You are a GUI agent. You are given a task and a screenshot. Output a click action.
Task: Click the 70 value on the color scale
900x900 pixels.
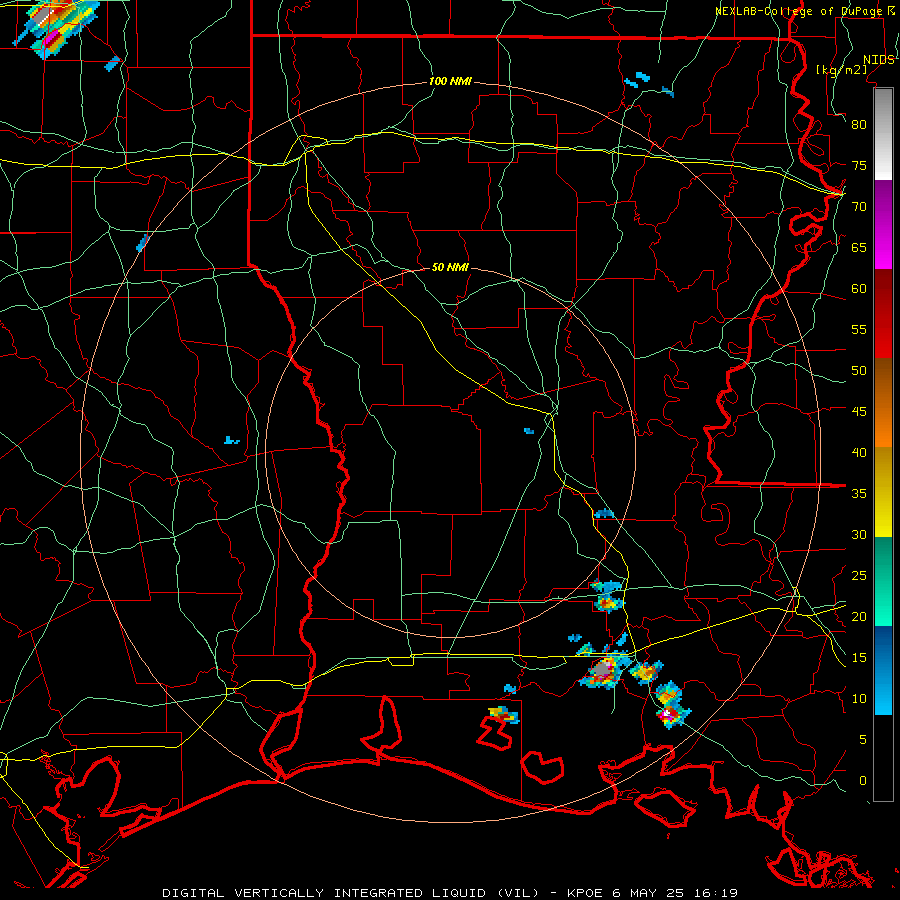coord(859,207)
